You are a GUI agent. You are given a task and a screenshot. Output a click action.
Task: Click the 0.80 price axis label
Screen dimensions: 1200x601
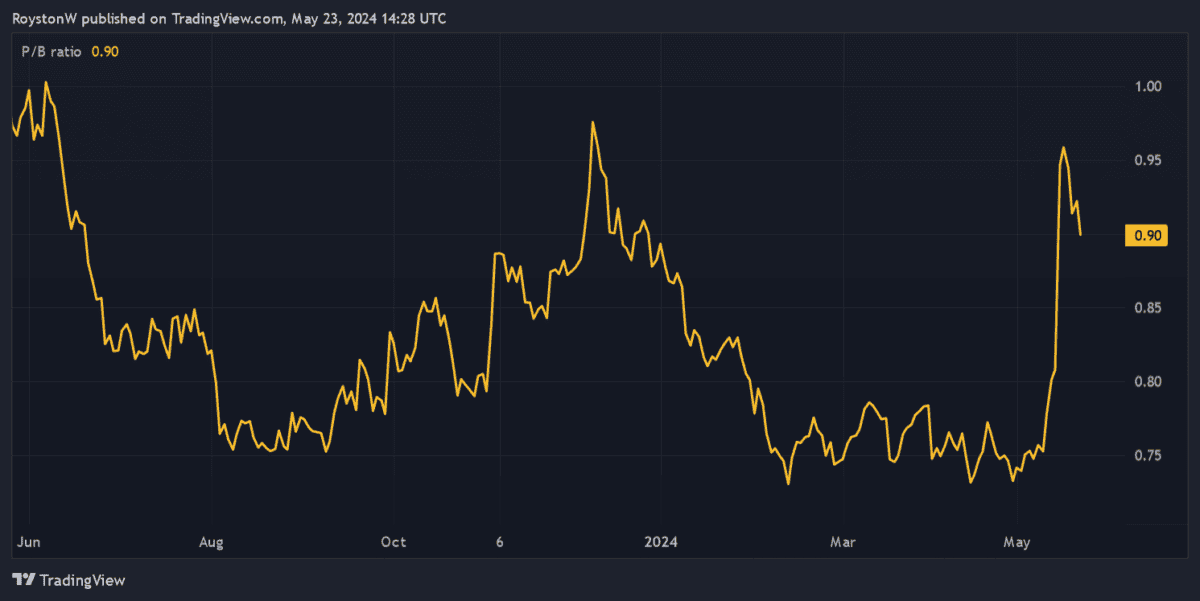1145,382
